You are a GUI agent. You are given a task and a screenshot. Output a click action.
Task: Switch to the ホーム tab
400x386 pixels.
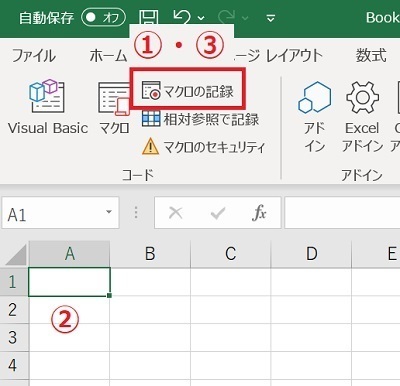click(108, 55)
